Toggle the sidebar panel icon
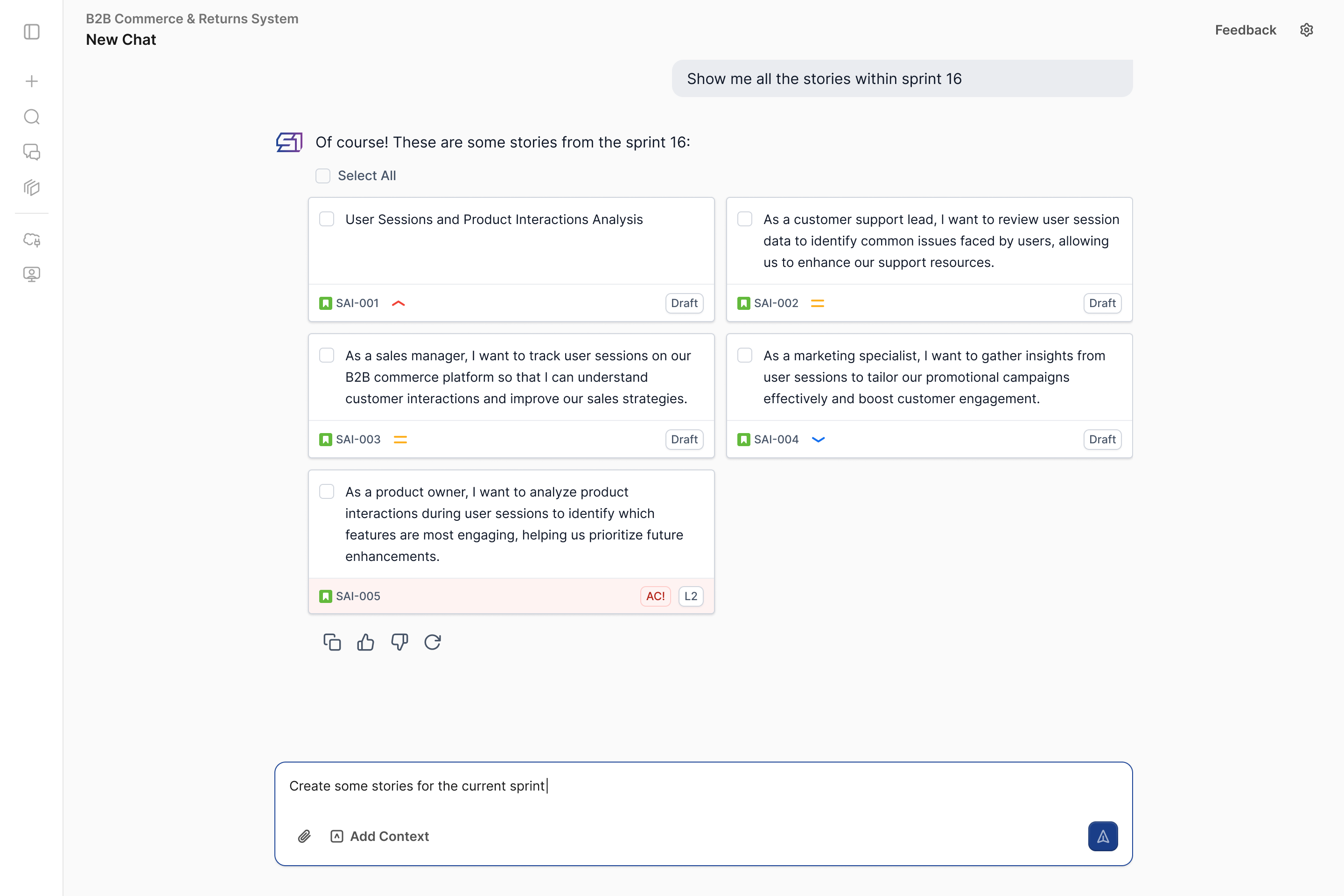This screenshot has height=896, width=1344. click(32, 31)
